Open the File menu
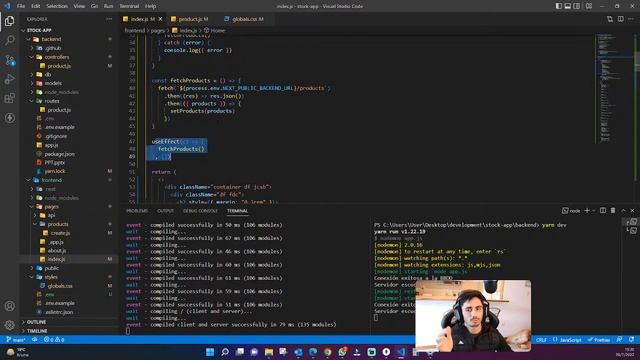 21,6
